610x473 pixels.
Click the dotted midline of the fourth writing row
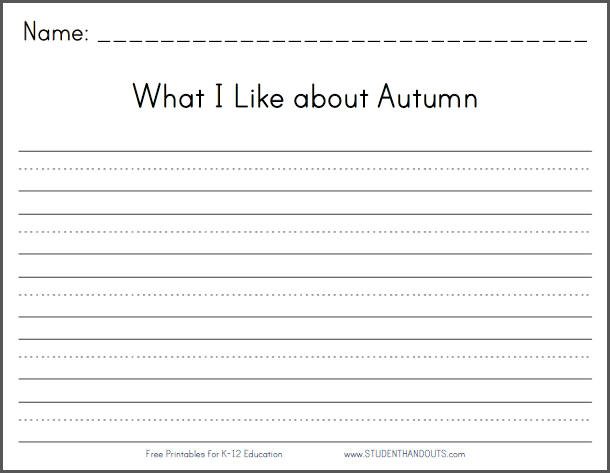click(x=305, y=357)
